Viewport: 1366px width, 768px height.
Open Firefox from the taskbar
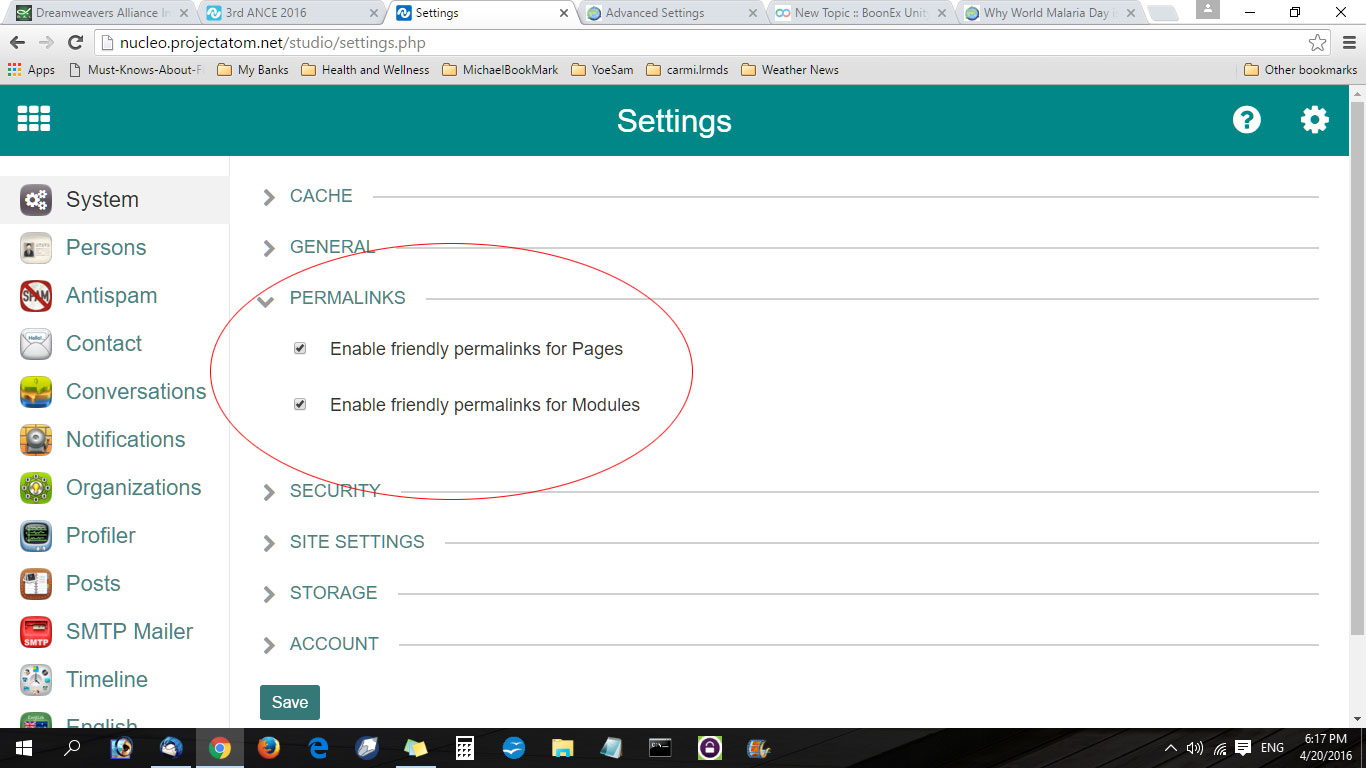pyautogui.click(x=268, y=748)
